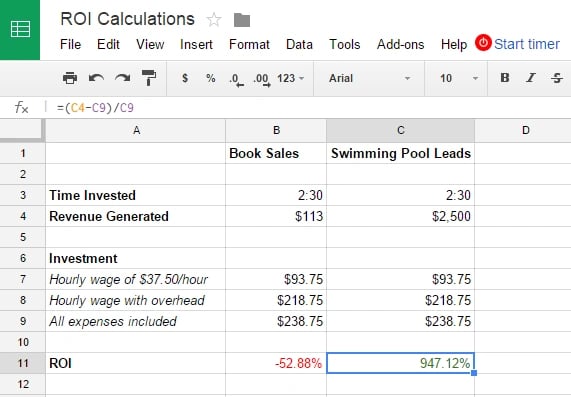Select the ROI label cell

coord(135,363)
